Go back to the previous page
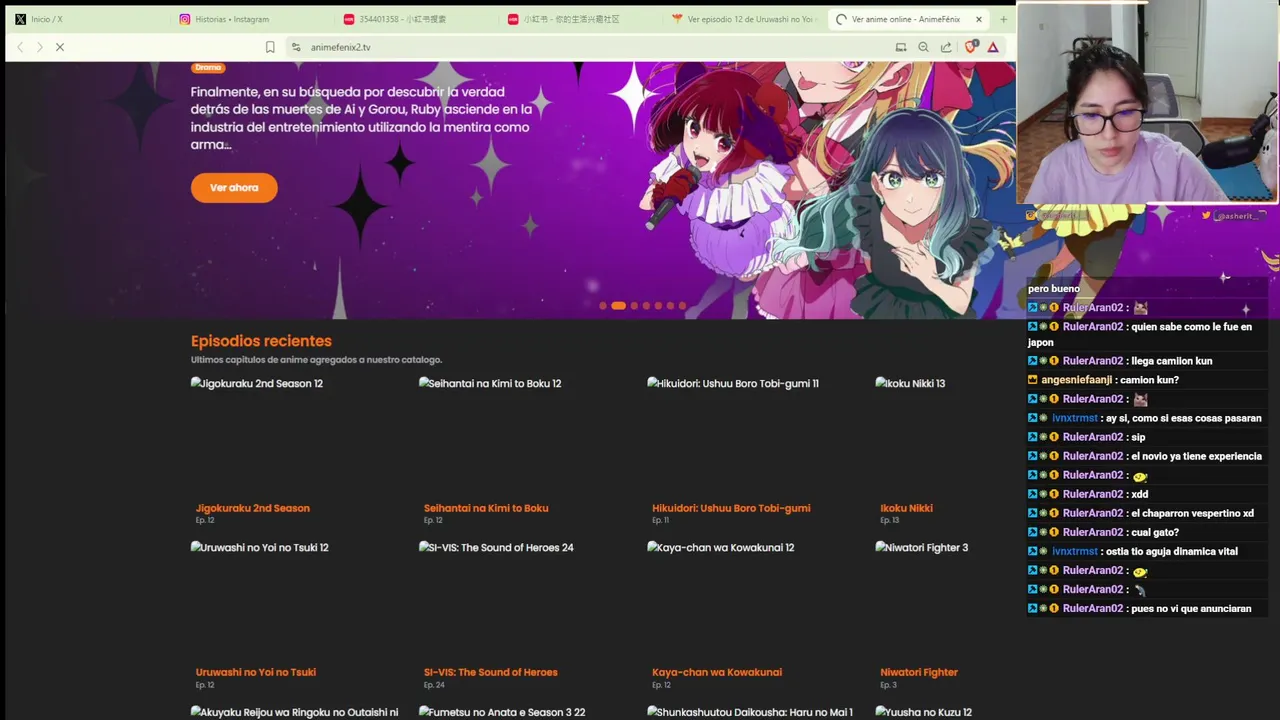This screenshot has width=1280, height=720. (20, 47)
